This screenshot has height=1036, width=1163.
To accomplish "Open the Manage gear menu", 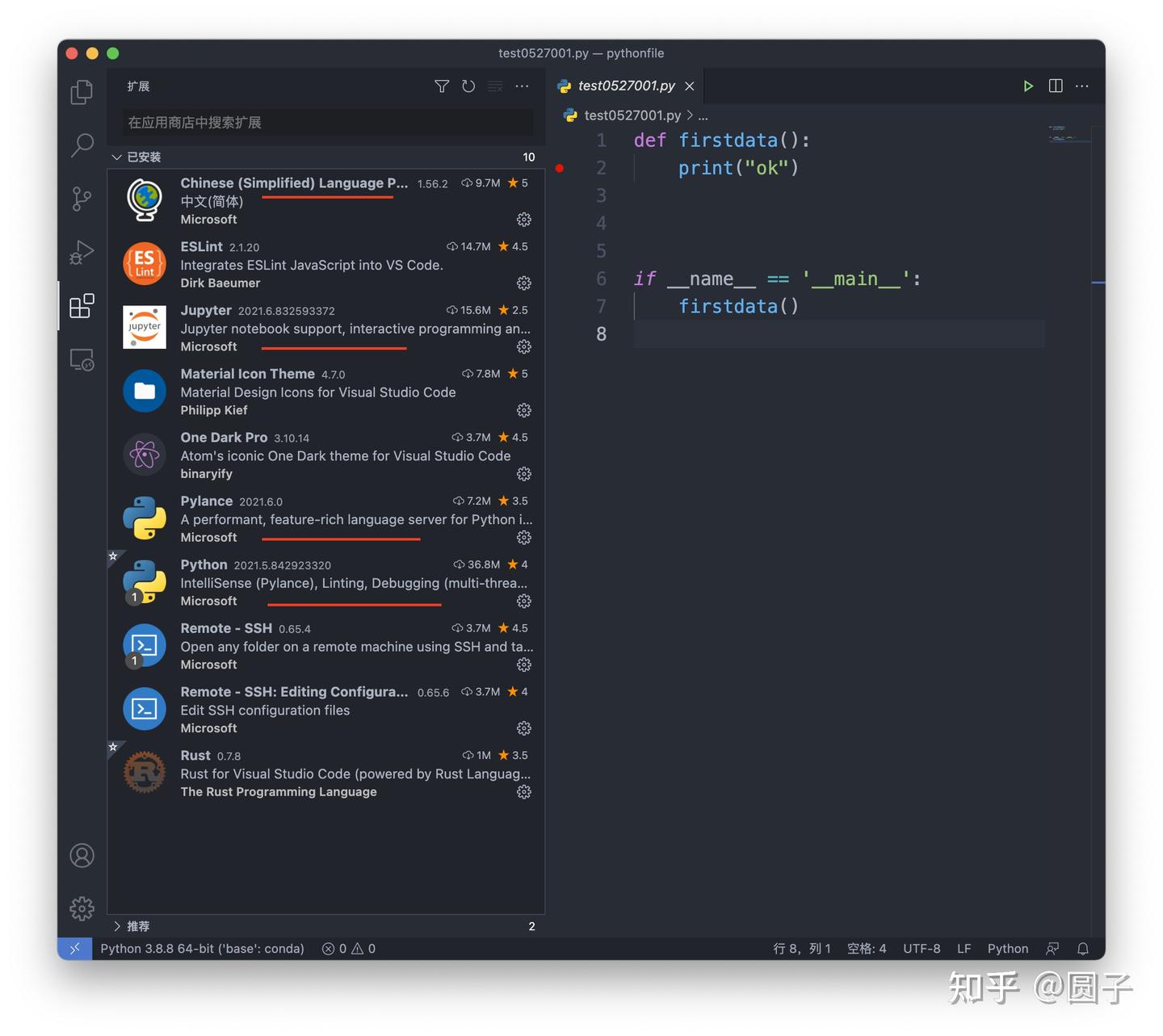I will coord(81,908).
